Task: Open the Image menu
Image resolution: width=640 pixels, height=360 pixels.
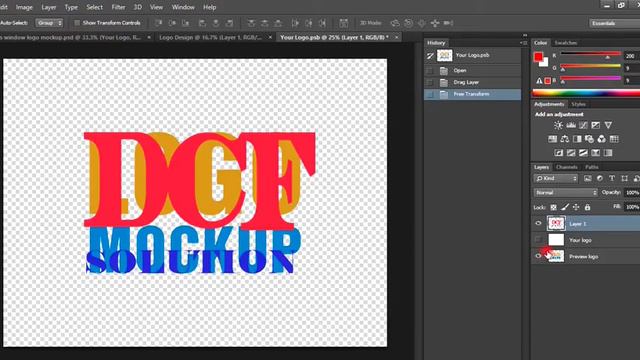Action: (x=24, y=7)
